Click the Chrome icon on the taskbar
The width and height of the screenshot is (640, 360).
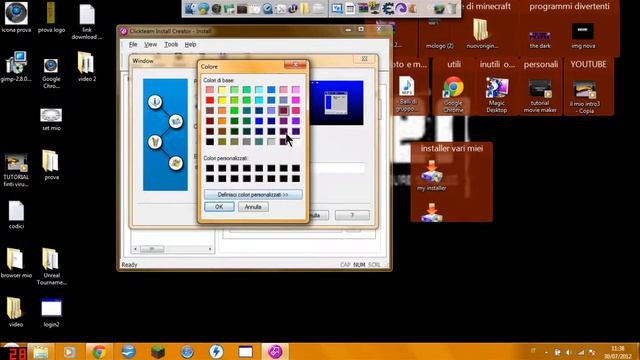coord(99,351)
